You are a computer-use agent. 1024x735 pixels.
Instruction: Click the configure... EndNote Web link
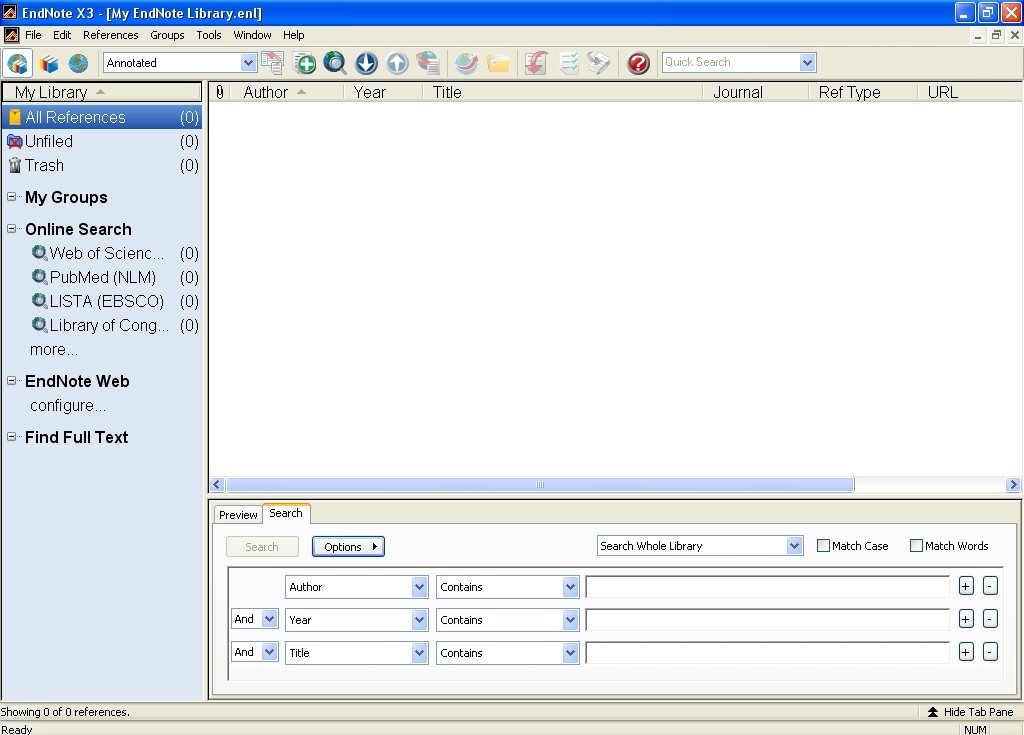pyautogui.click(x=67, y=406)
